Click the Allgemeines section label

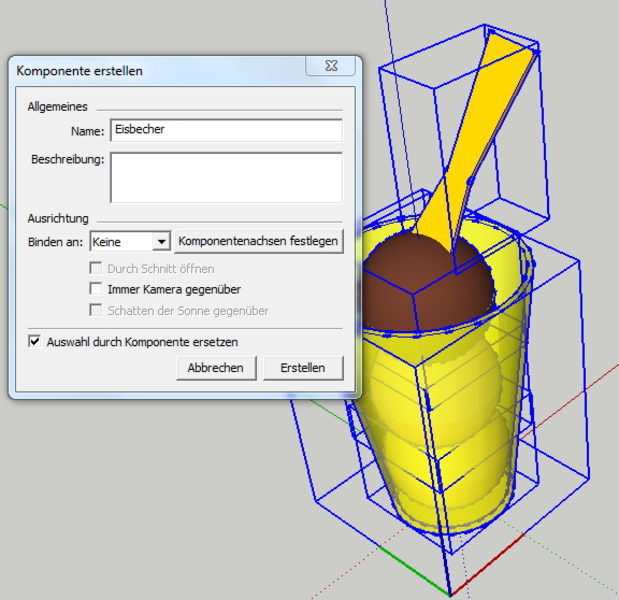(58, 106)
